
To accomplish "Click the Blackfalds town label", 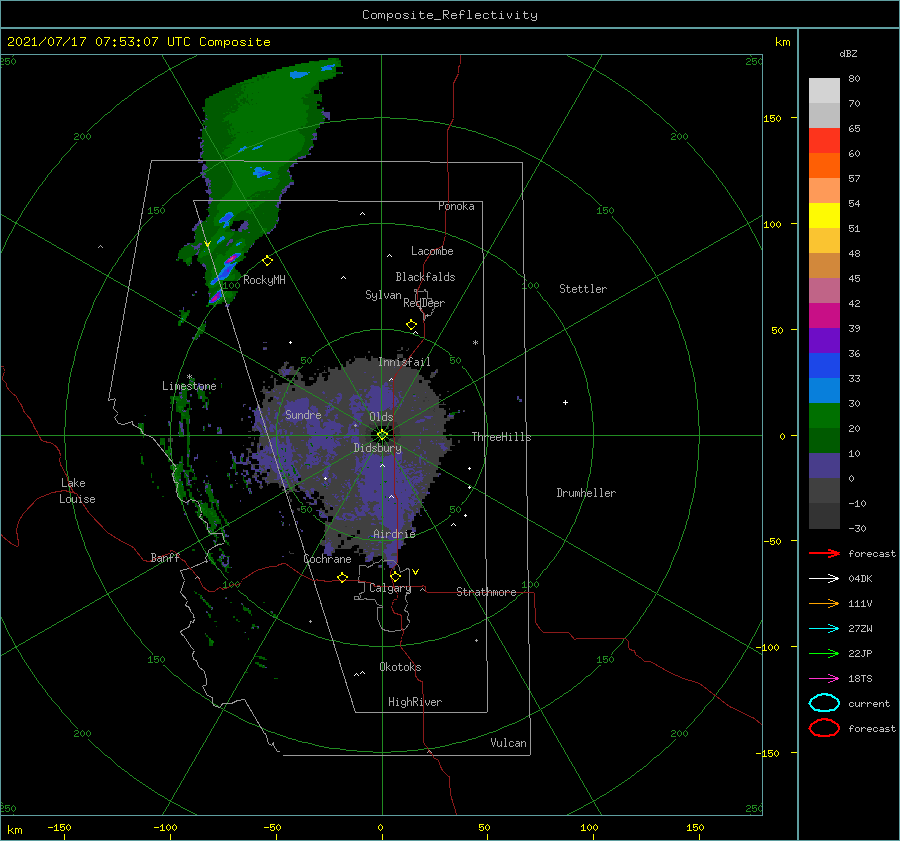I will (x=425, y=277).
